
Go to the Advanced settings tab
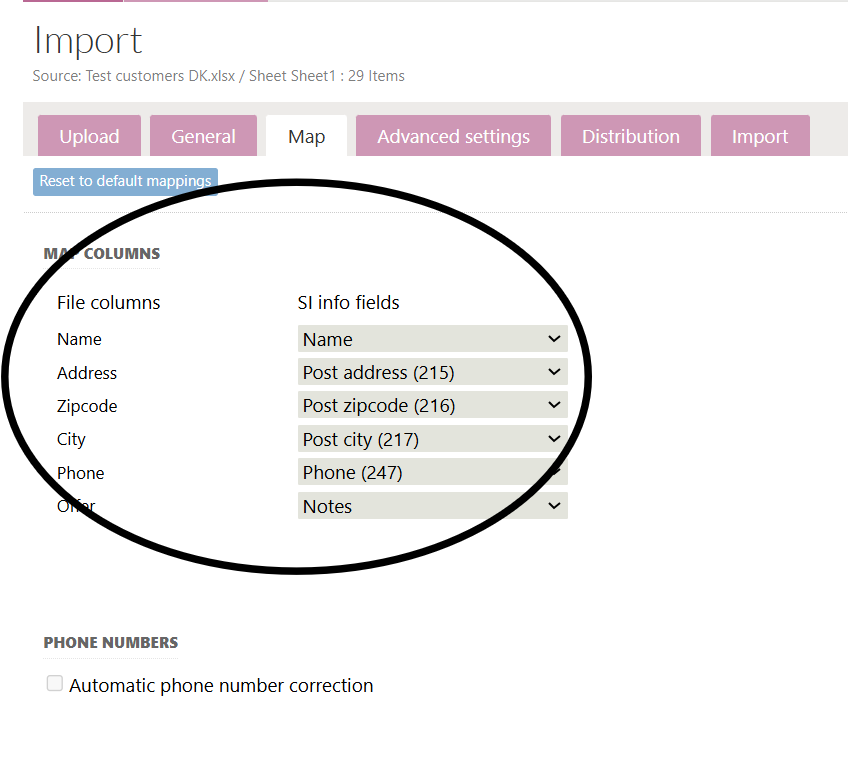pos(453,137)
